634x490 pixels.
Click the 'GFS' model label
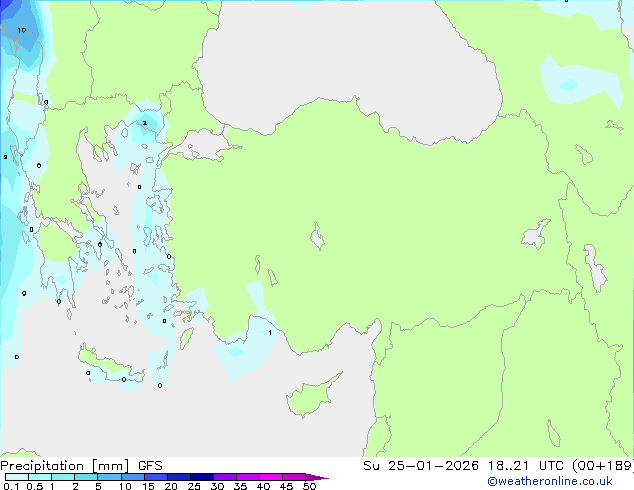click(150, 466)
